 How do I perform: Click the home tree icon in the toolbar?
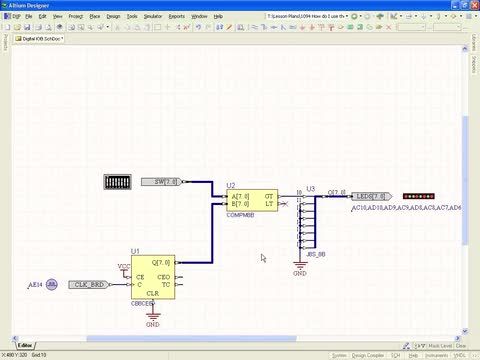coord(380,16)
